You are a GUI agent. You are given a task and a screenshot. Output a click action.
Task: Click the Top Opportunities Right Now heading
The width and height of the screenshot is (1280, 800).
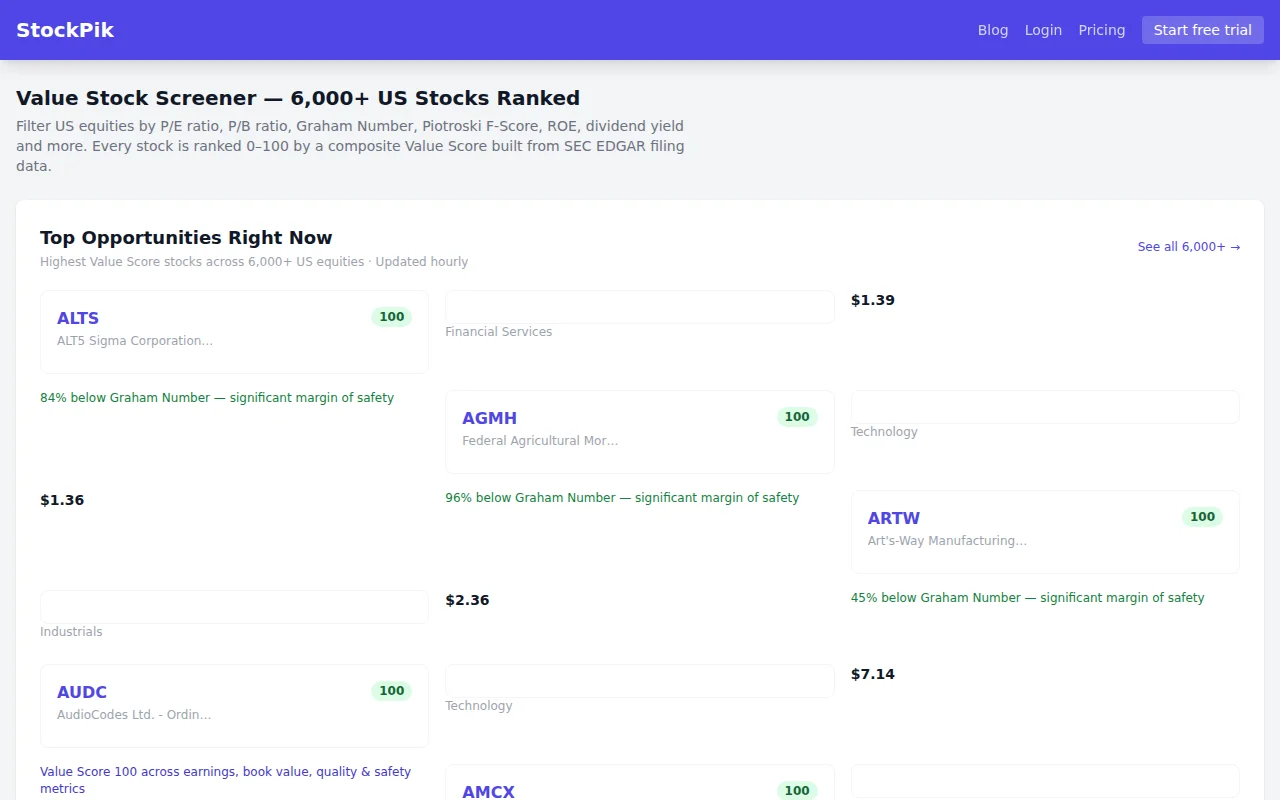(x=186, y=238)
